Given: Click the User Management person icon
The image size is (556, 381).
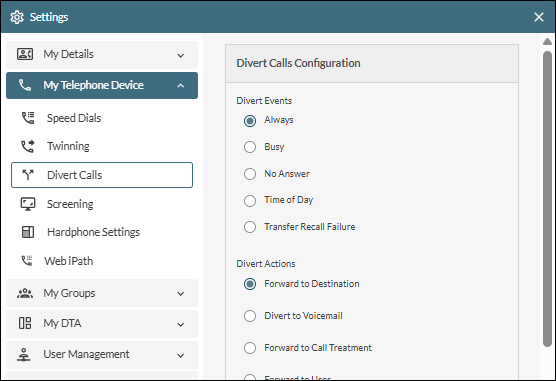Looking at the screenshot, I should (24, 354).
